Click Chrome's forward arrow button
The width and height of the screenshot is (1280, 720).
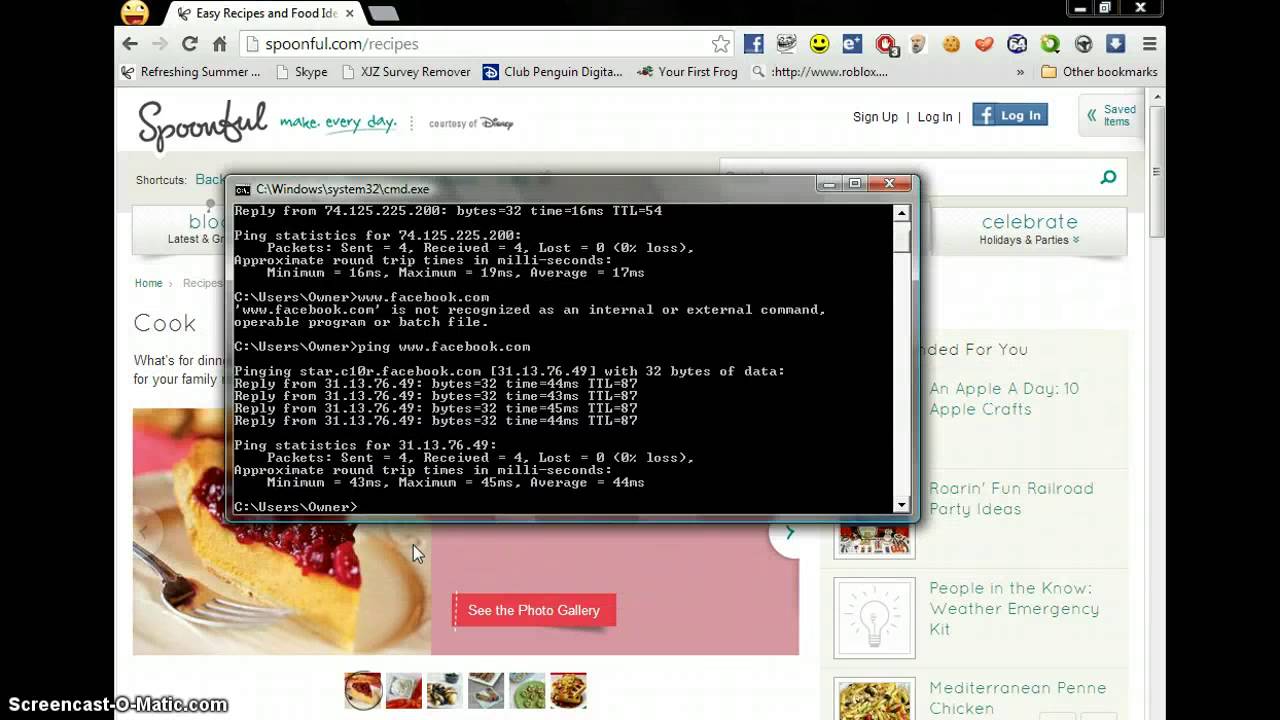pos(160,44)
